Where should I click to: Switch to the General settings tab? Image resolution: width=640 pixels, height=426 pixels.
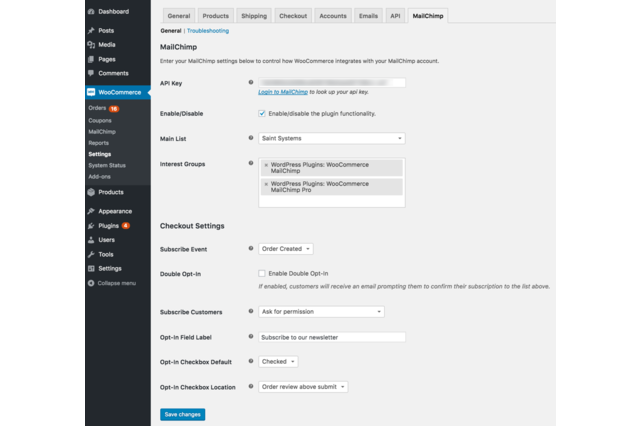point(179,16)
